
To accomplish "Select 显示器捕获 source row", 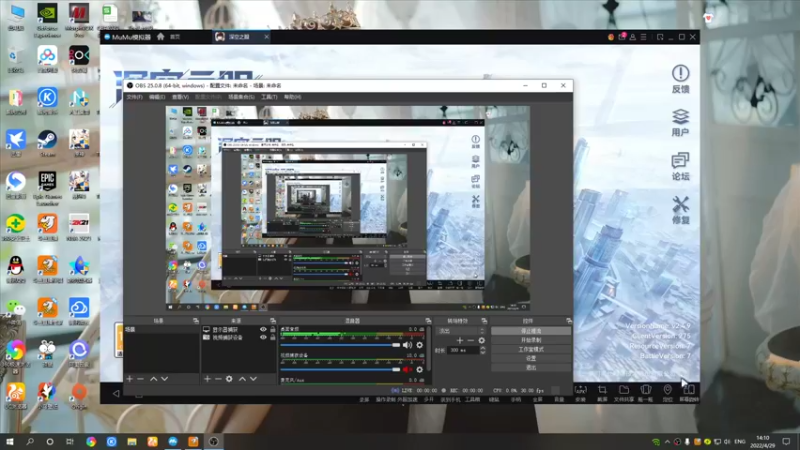I will click(x=239, y=330).
